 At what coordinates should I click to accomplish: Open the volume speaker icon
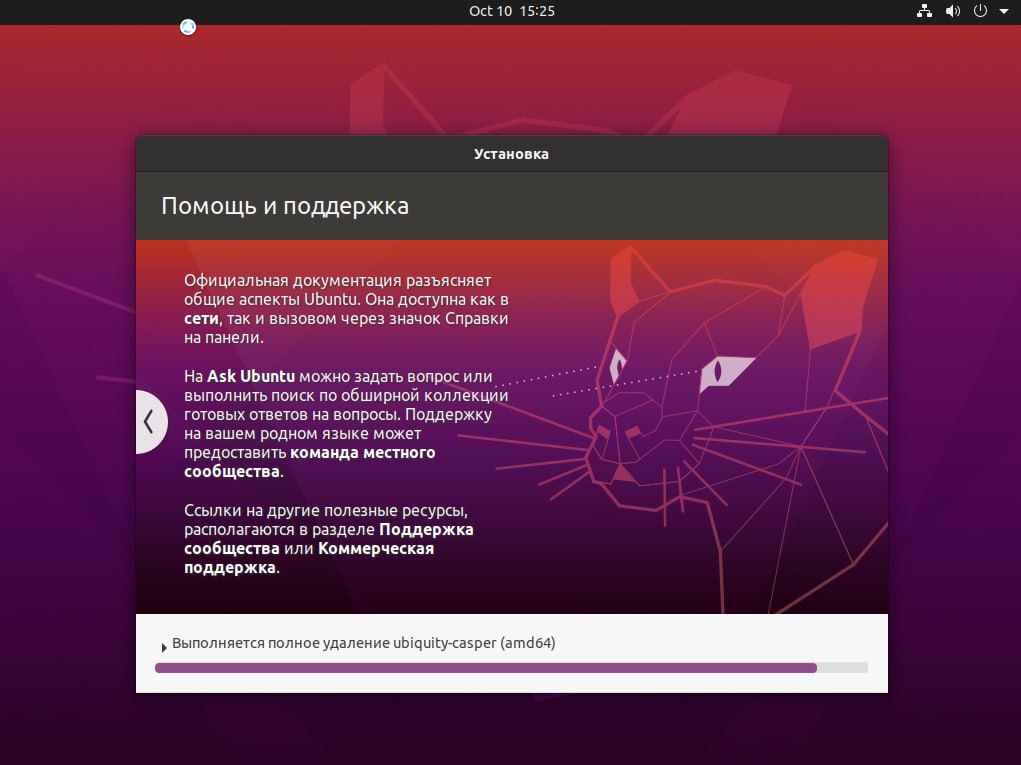tap(953, 11)
